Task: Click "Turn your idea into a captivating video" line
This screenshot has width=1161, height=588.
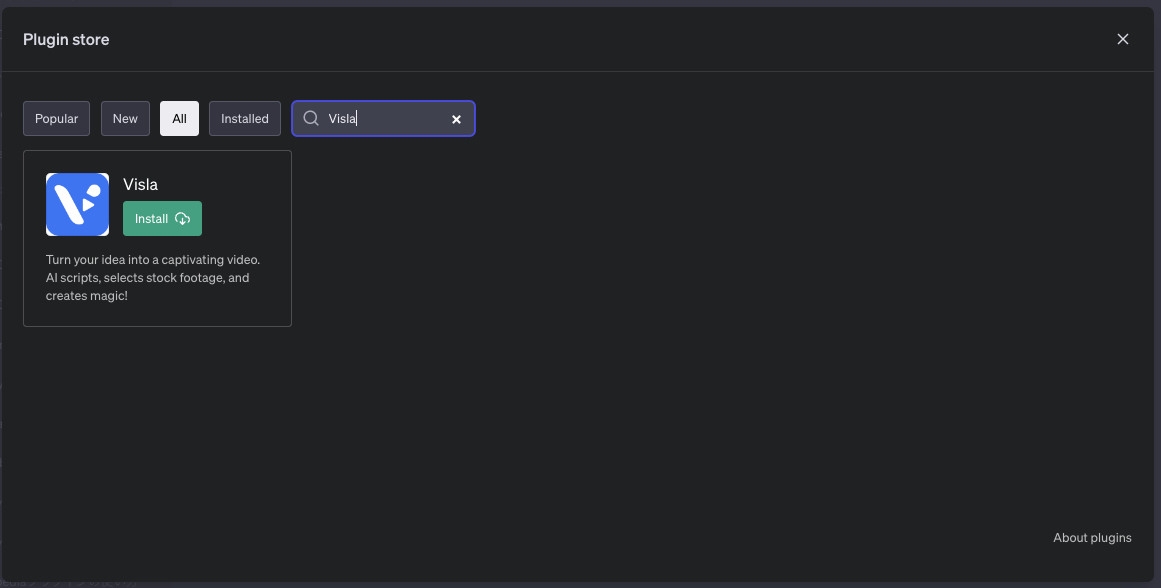Action: pos(152,260)
